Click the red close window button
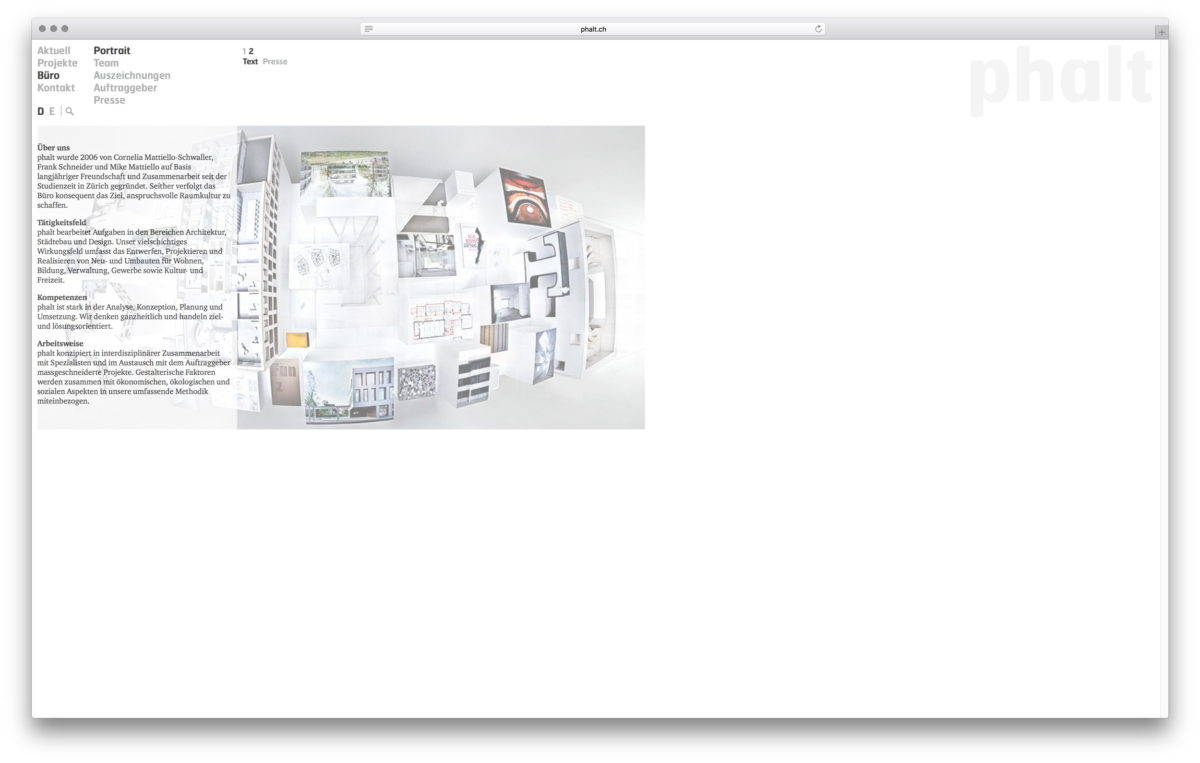This screenshot has height=763, width=1200. pyautogui.click(x=43, y=29)
